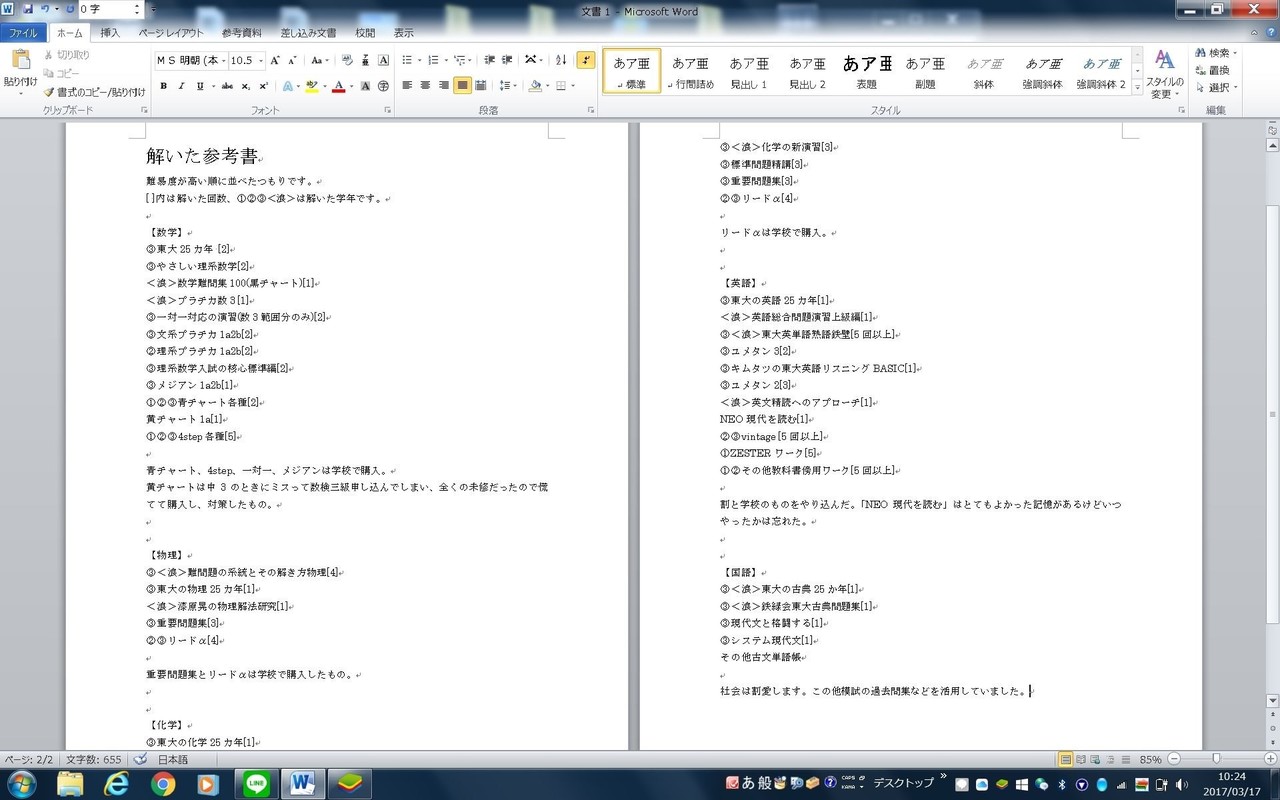Switch to the 校閲 (Review) tab
The height and width of the screenshot is (800, 1280).
tap(365, 33)
